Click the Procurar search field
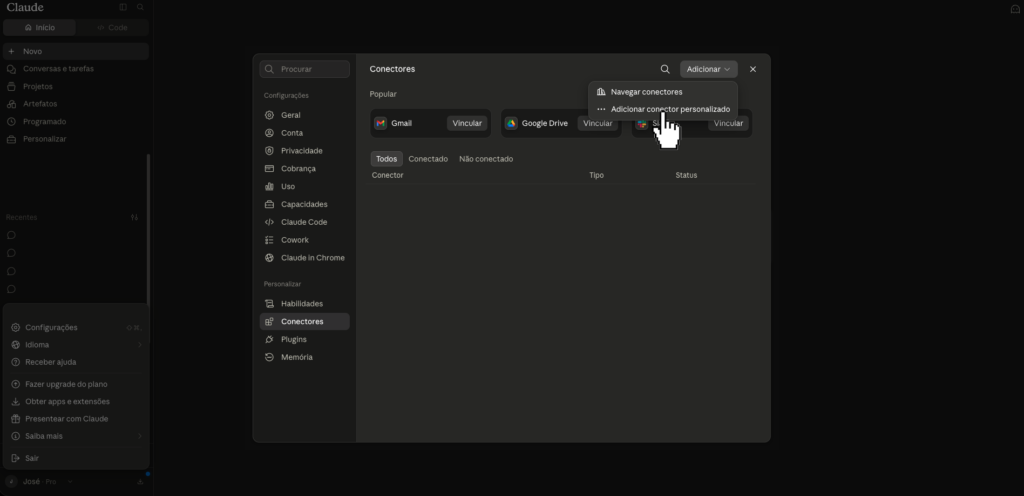This screenshot has width=1024, height=496. pyautogui.click(x=305, y=69)
